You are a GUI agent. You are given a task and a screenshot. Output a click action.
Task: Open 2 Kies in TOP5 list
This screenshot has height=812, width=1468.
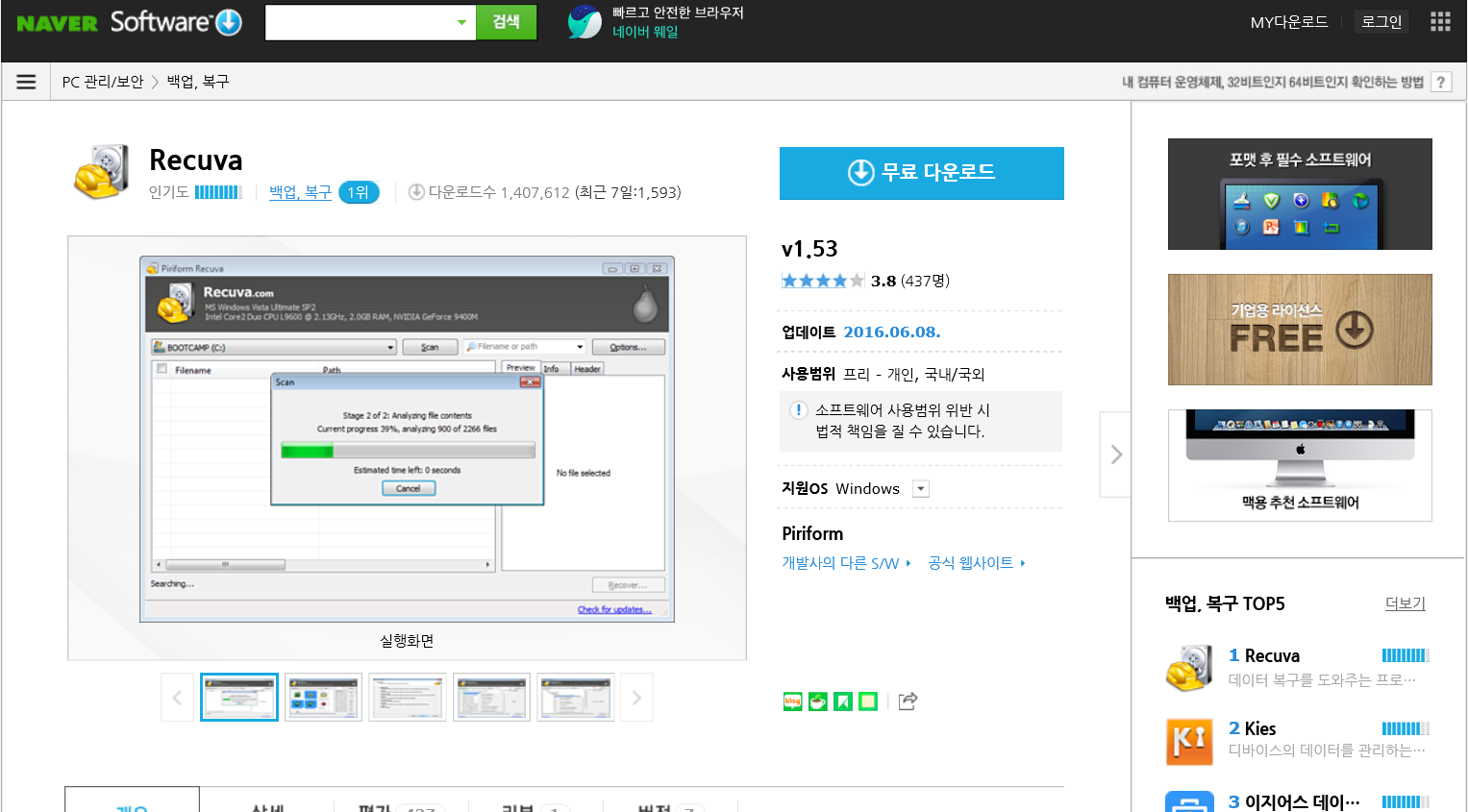coord(1253,728)
